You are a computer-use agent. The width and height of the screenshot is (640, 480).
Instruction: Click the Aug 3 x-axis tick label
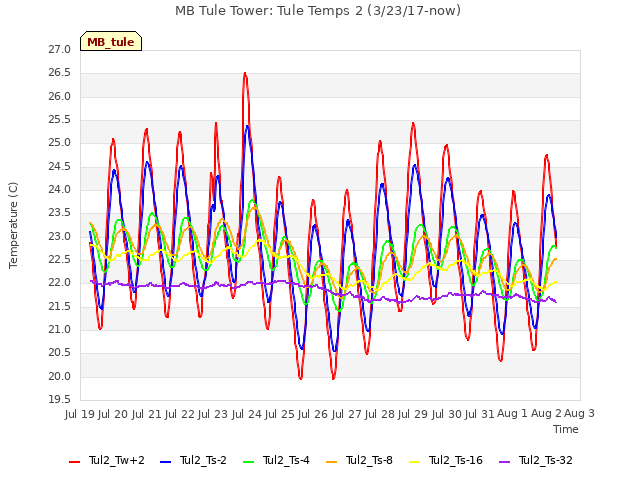(579, 414)
